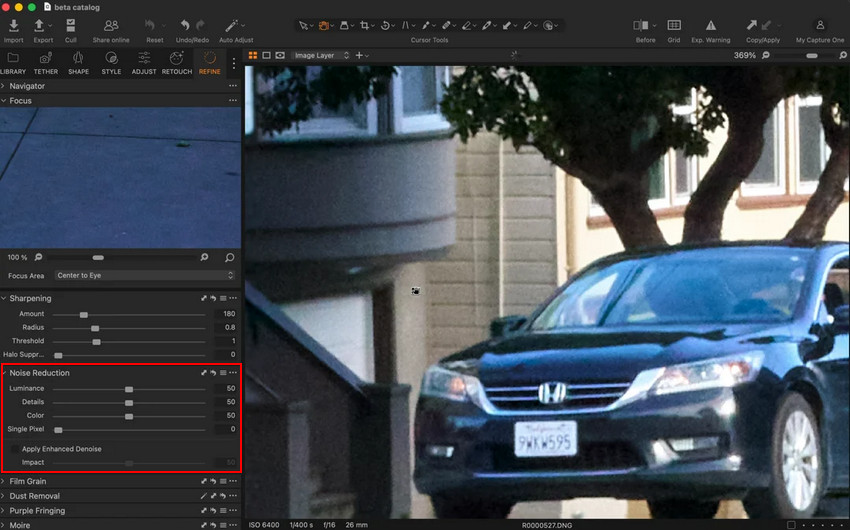Enable Apply Enhanced Denoise checkbox
Screen dimensions: 850x530
15,449
